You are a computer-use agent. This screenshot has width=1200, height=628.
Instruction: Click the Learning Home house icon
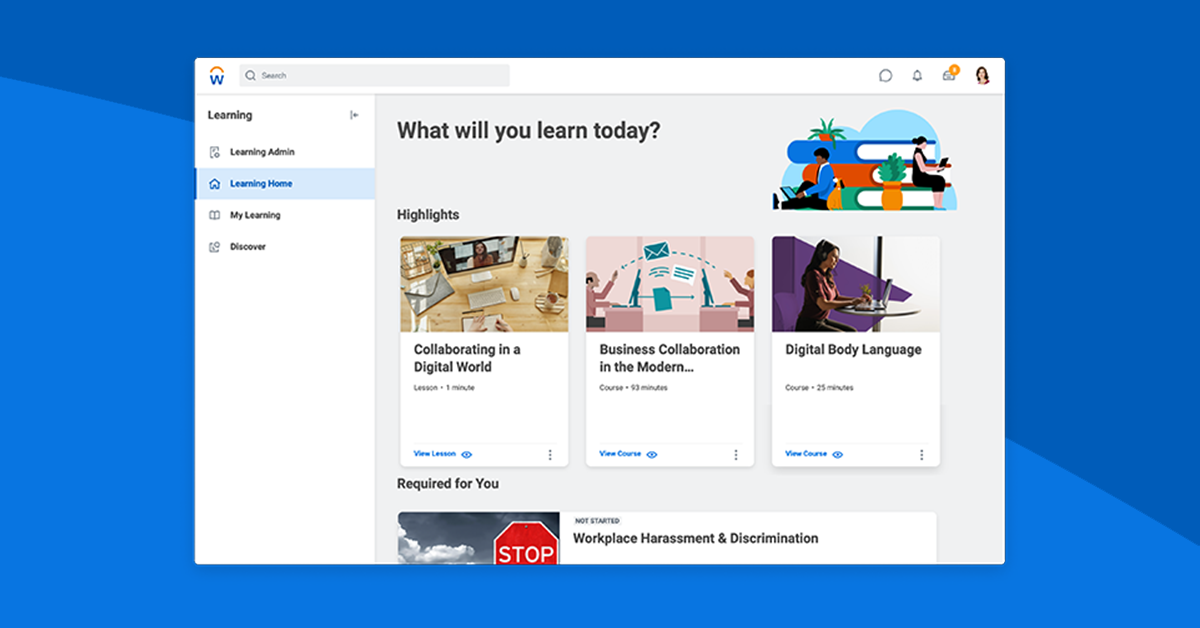(214, 183)
